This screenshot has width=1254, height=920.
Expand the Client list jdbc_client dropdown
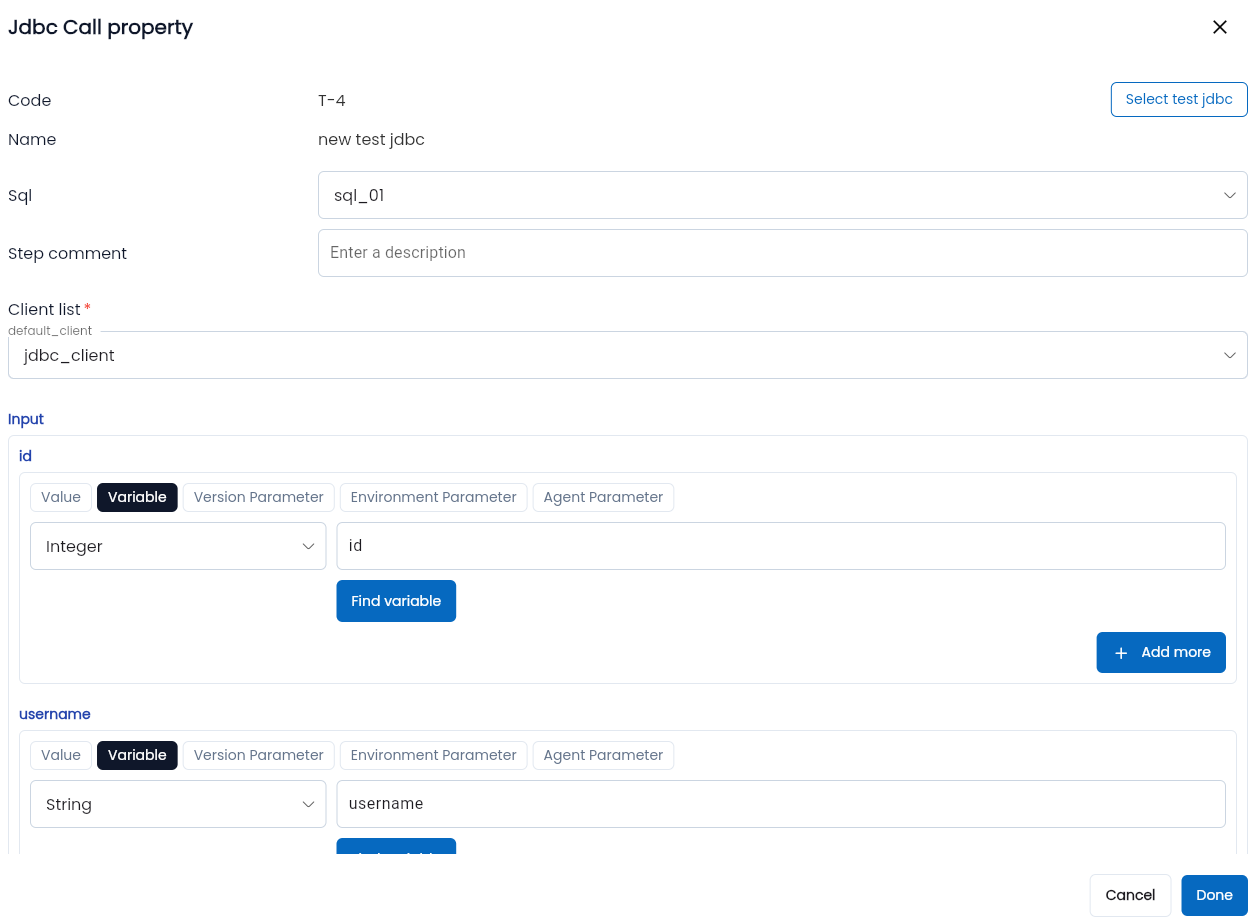coord(627,355)
